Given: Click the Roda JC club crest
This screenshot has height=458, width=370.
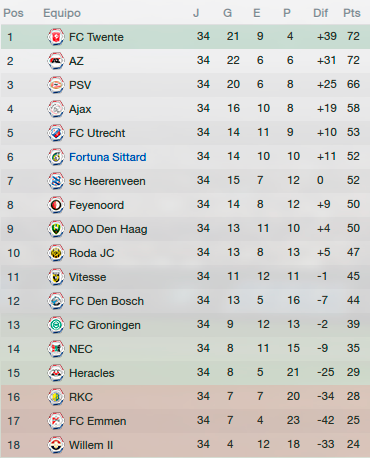Looking at the screenshot, I should tap(56, 253).
